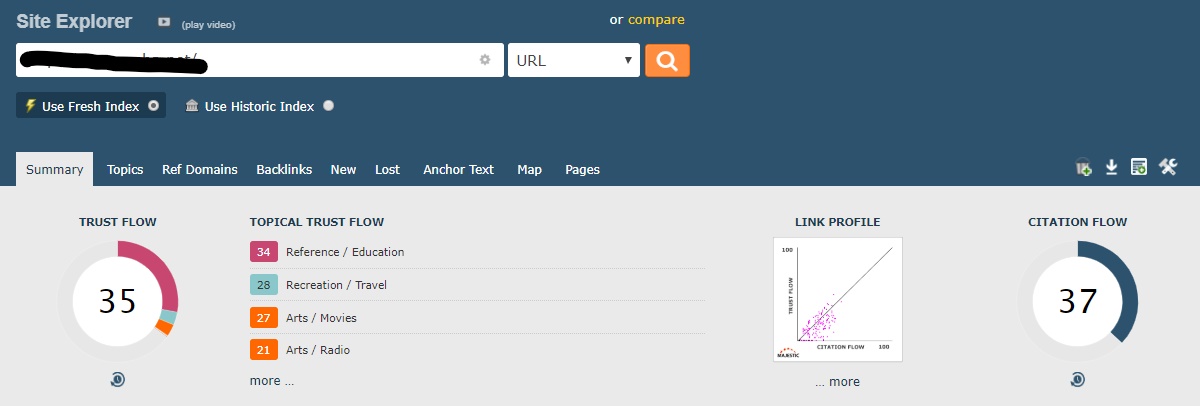Image resolution: width=1200 pixels, height=406 pixels.
Task: Click history icon below Trust Flow
Action: (x=117, y=379)
